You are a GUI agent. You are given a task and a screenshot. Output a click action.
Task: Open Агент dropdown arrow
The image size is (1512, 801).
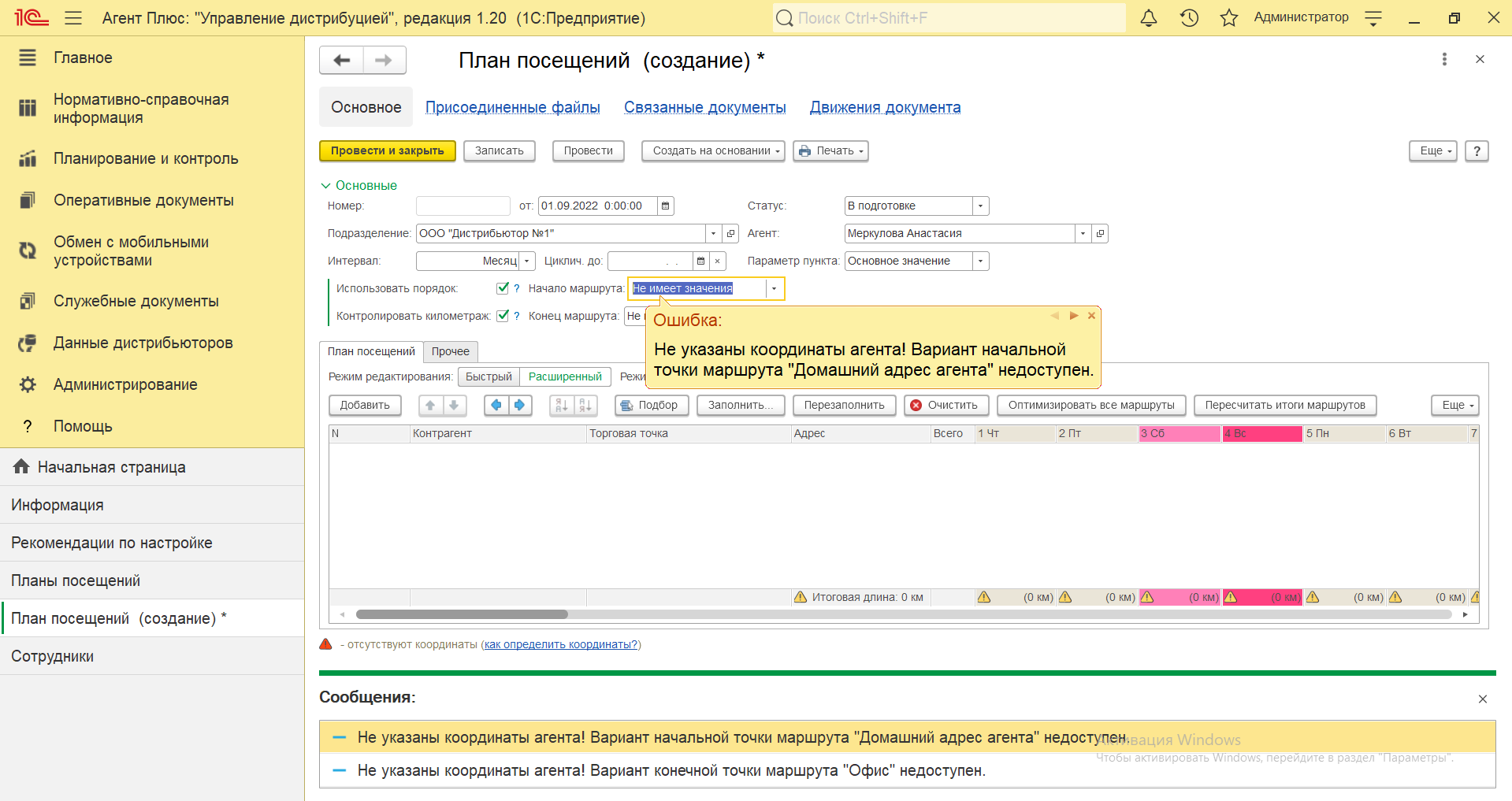click(1083, 233)
